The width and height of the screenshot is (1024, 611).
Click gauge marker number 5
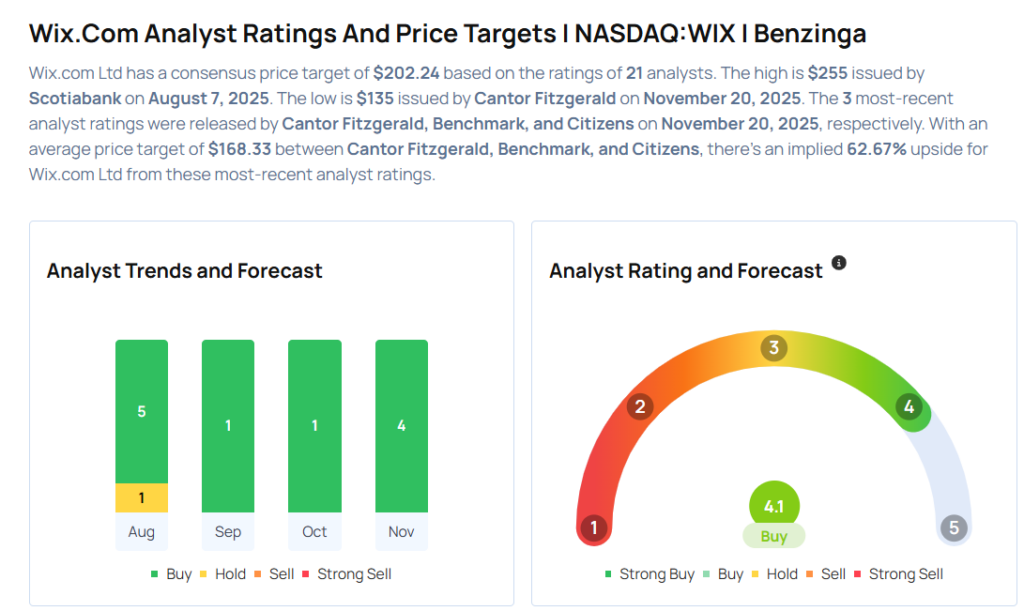[x=954, y=527]
